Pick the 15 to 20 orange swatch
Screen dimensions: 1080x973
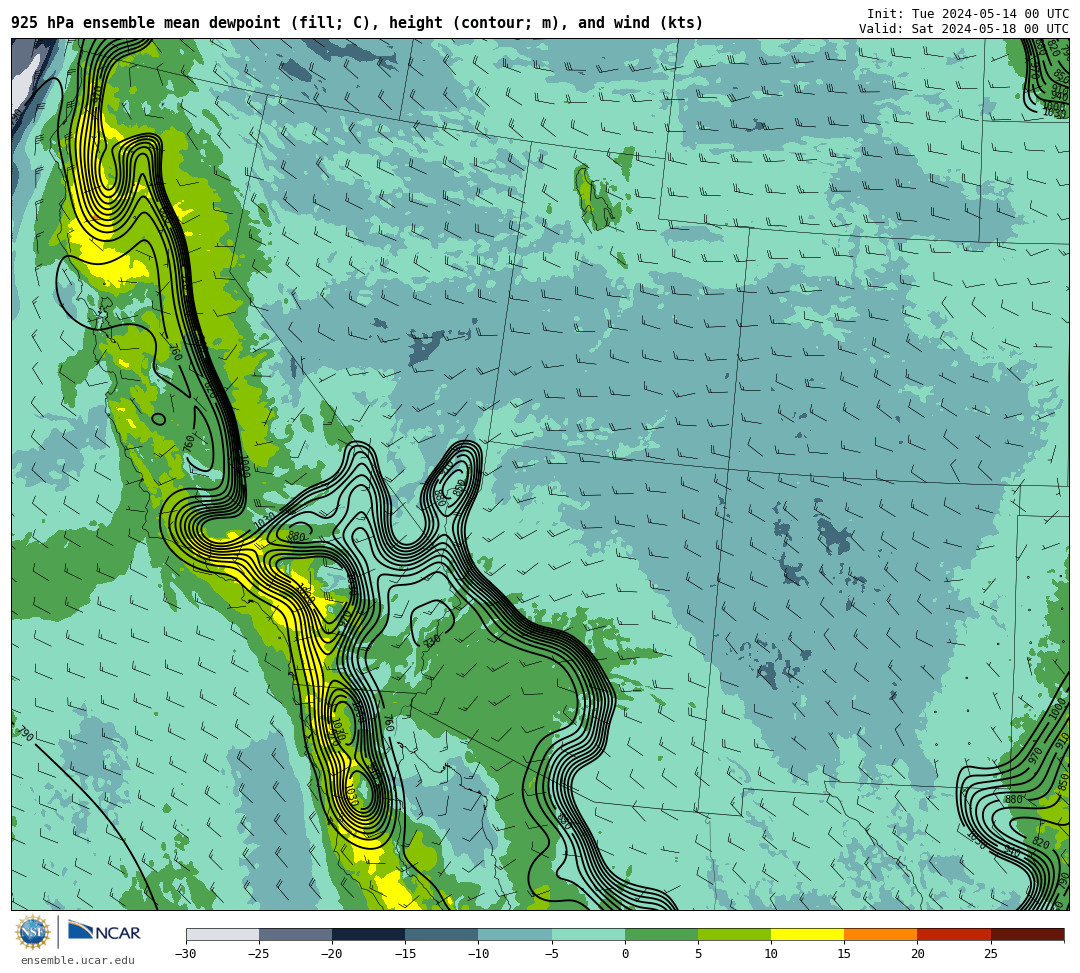click(881, 934)
